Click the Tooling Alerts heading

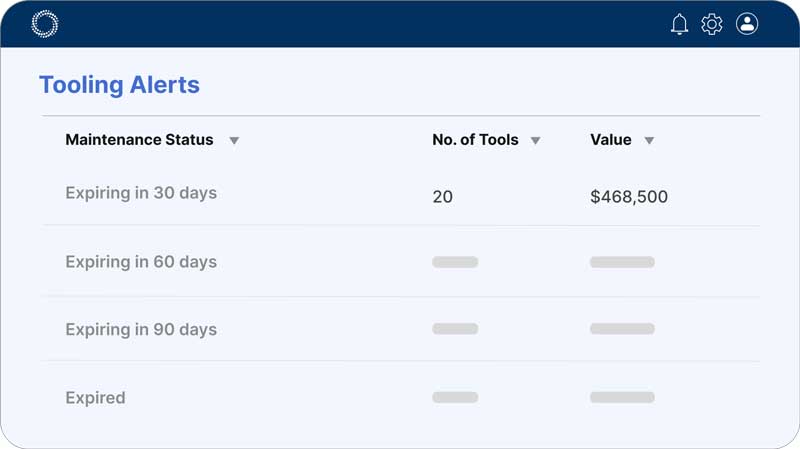tap(119, 85)
